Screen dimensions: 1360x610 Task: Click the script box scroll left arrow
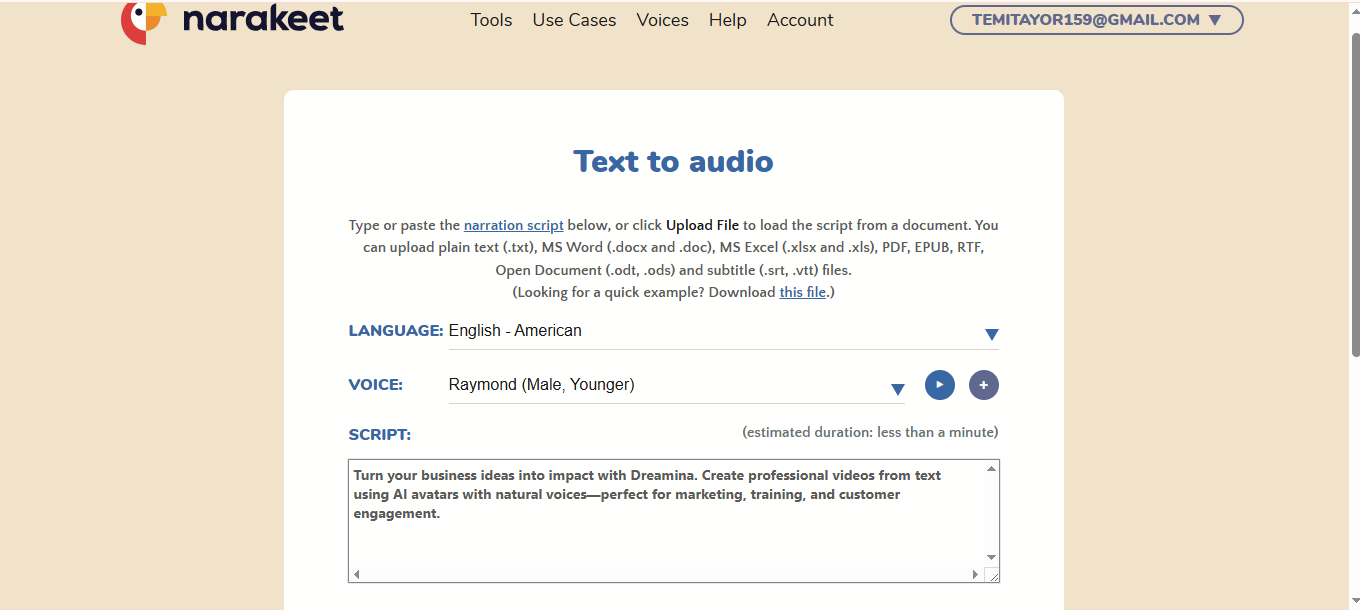tap(357, 574)
